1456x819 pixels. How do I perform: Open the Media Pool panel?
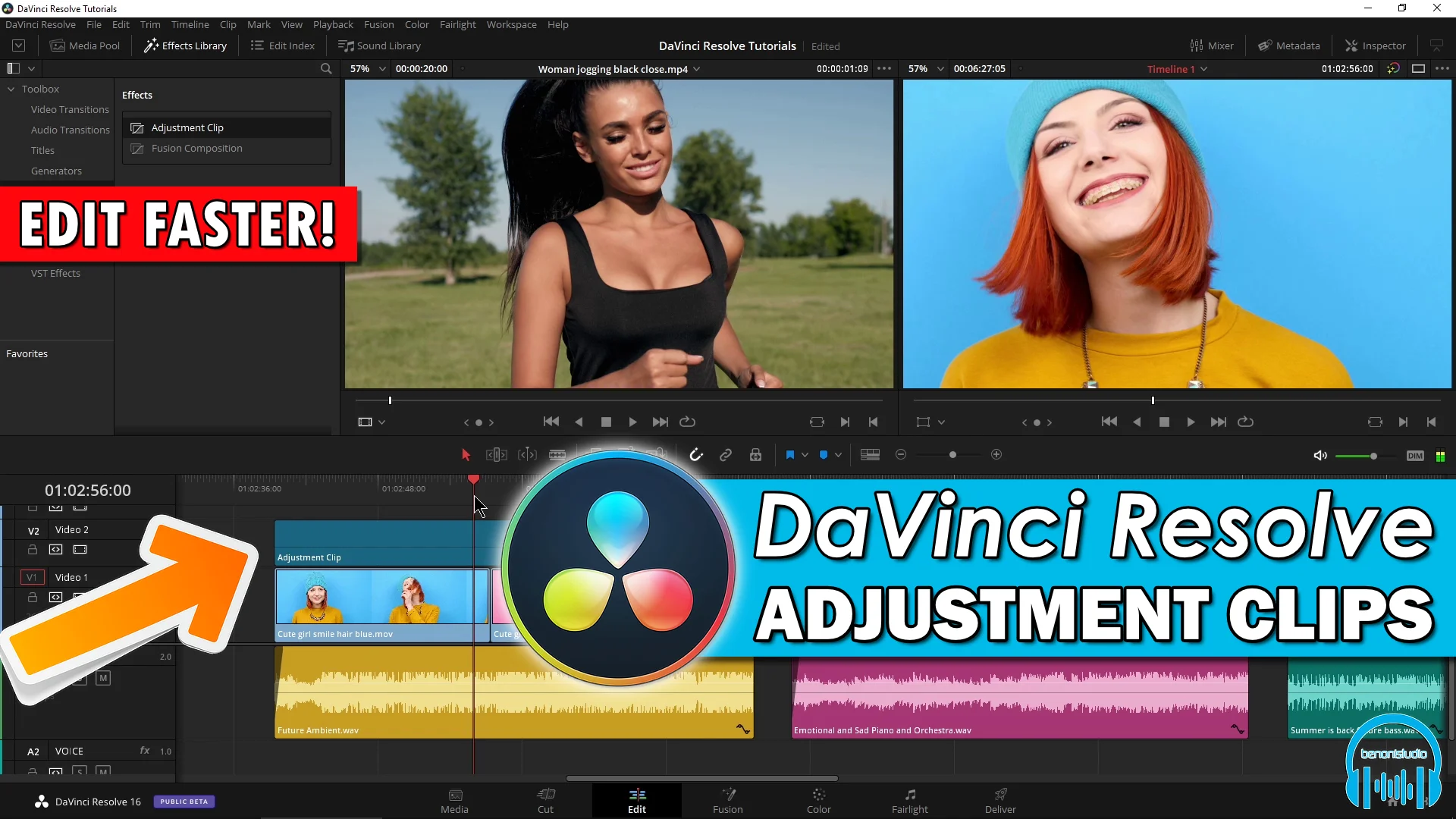pos(85,45)
